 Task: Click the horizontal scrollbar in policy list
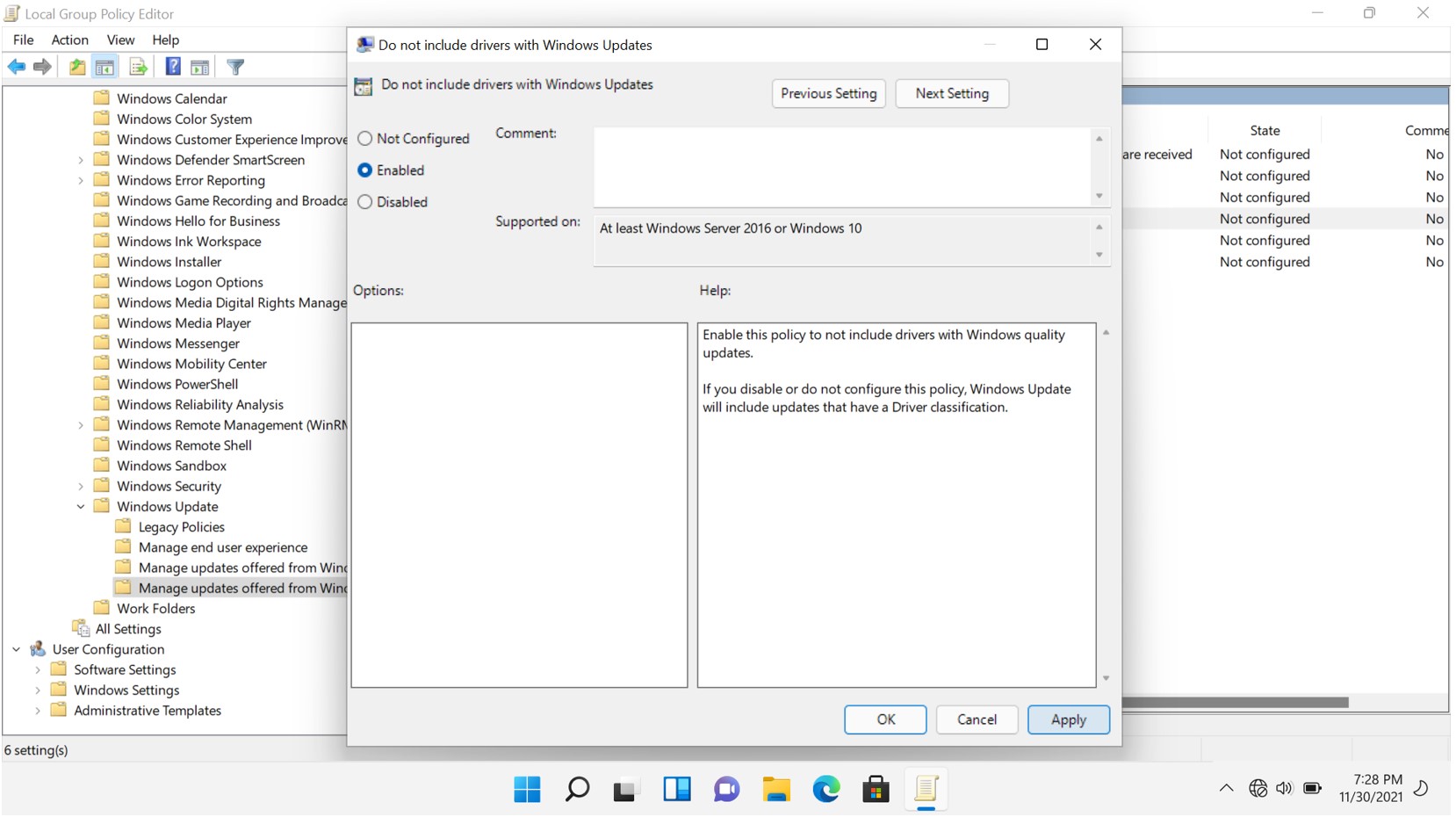coord(1236,703)
